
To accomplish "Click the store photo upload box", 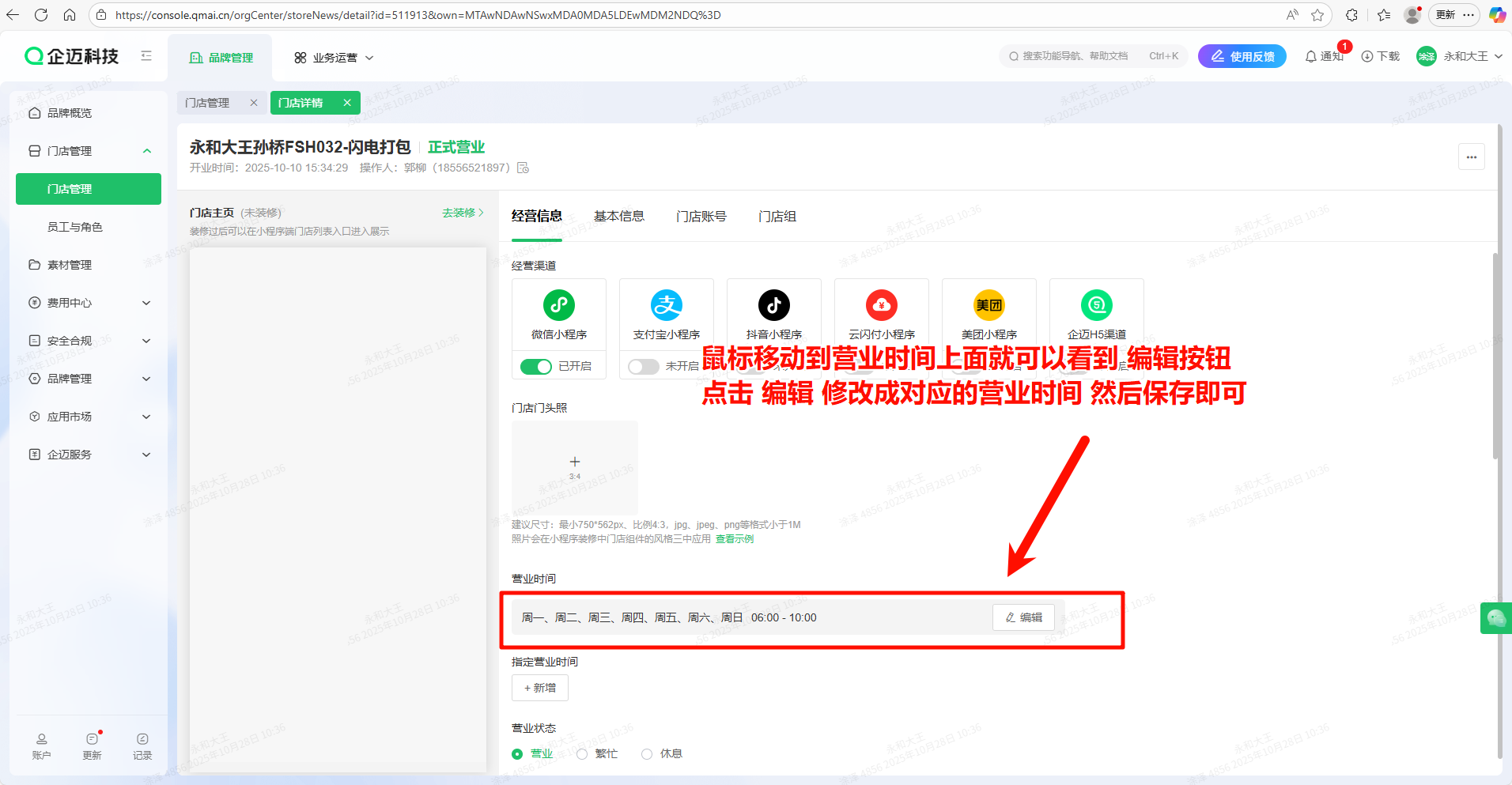I will 574,467.
